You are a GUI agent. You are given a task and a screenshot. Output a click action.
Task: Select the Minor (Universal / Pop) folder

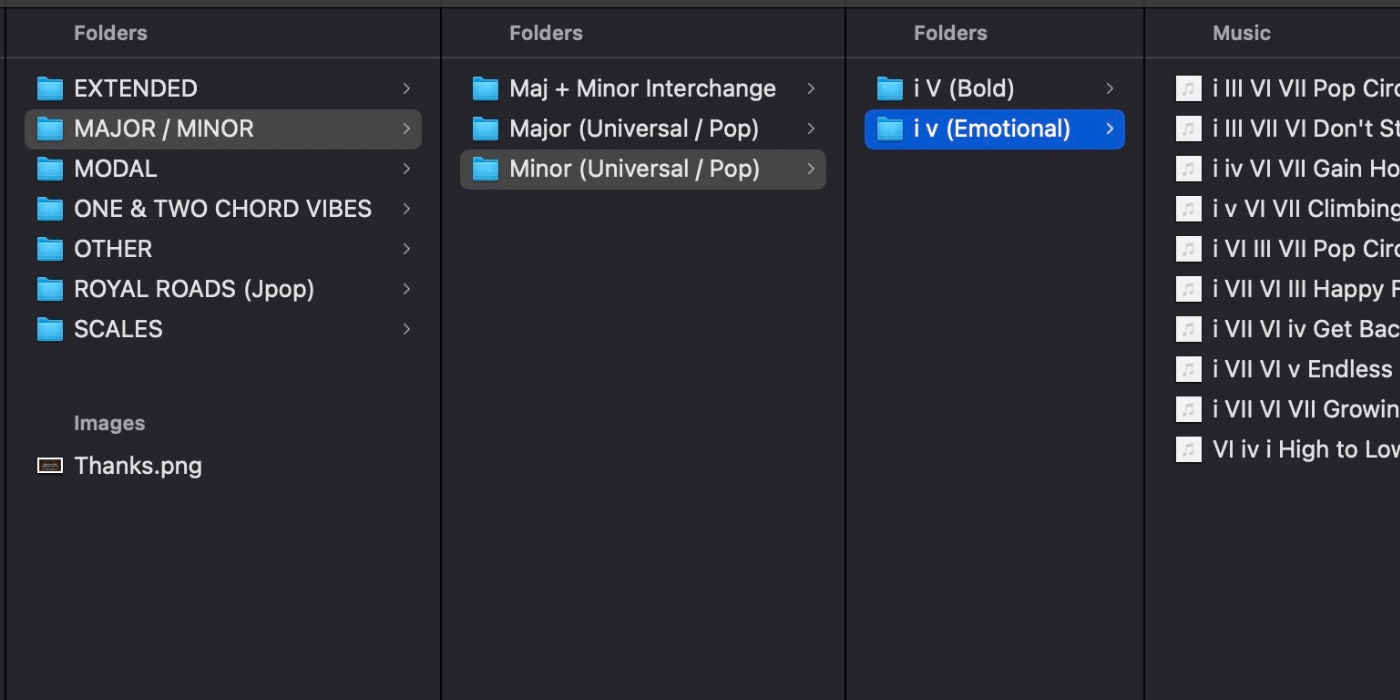pos(634,169)
